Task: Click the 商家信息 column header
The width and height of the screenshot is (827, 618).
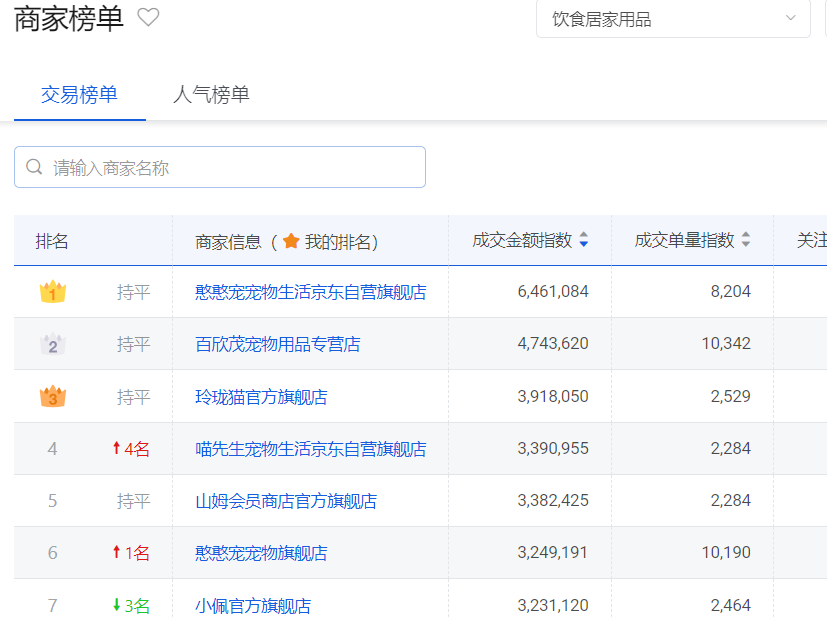Action: point(228,242)
